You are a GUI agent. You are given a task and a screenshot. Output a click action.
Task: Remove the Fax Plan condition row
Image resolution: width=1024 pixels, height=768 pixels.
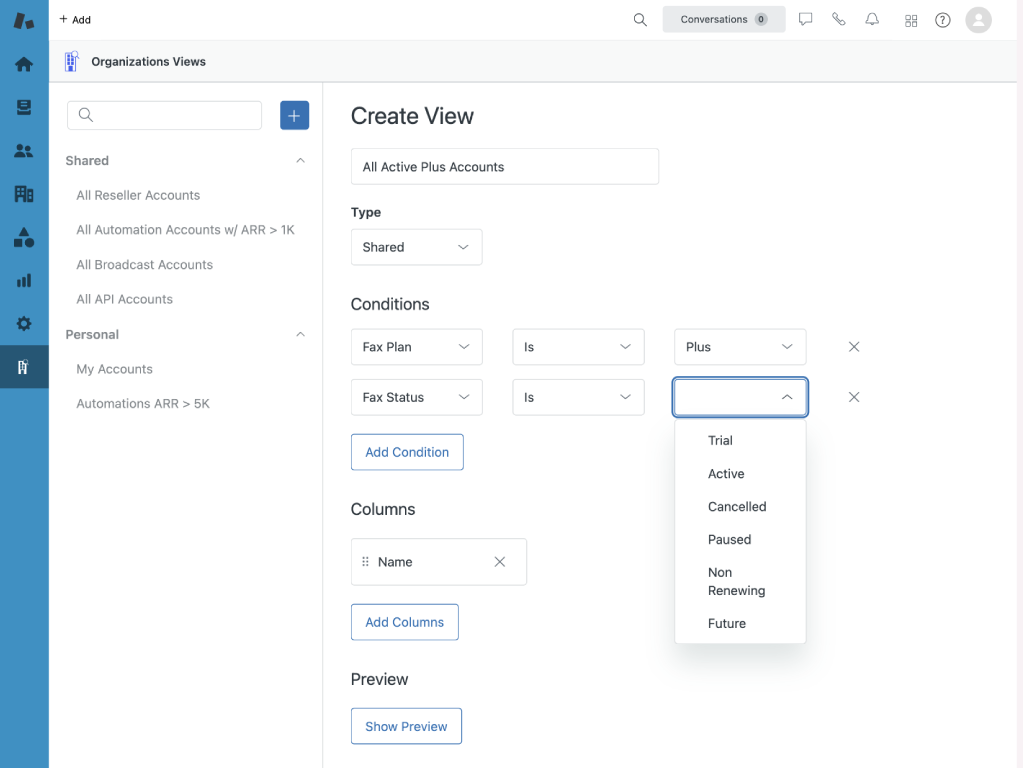pyautogui.click(x=854, y=347)
